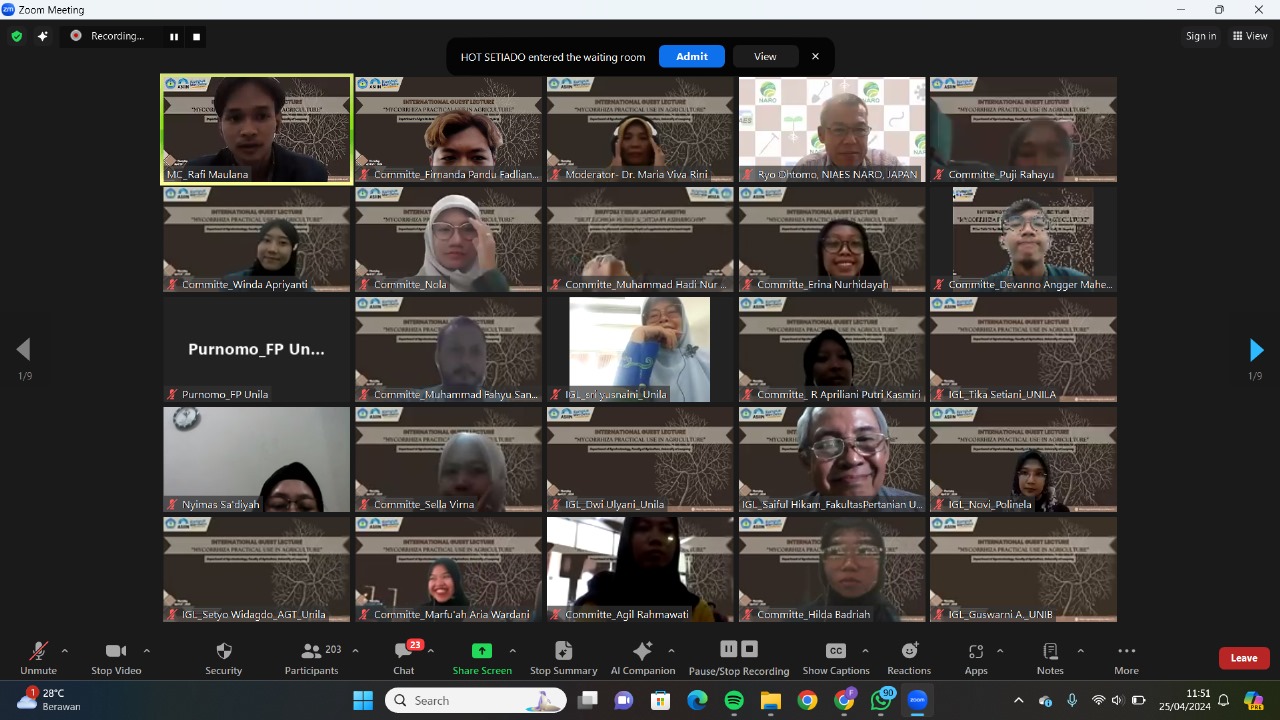Image resolution: width=1280 pixels, height=720 pixels.
Task: Open the Security shield icon
Action: (x=224, y=652)
